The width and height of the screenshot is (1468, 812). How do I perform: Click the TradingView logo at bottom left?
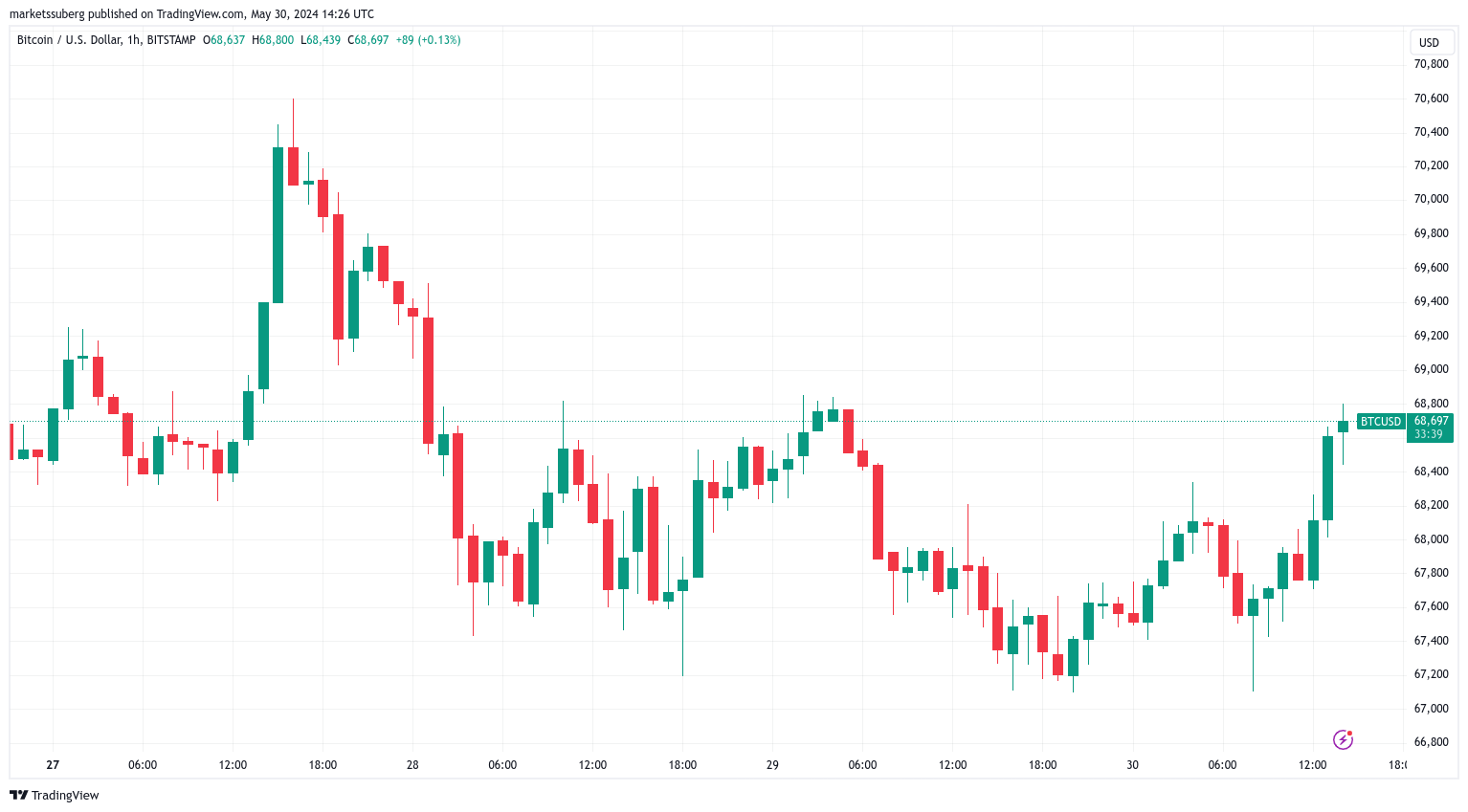[x=55, y=795]
